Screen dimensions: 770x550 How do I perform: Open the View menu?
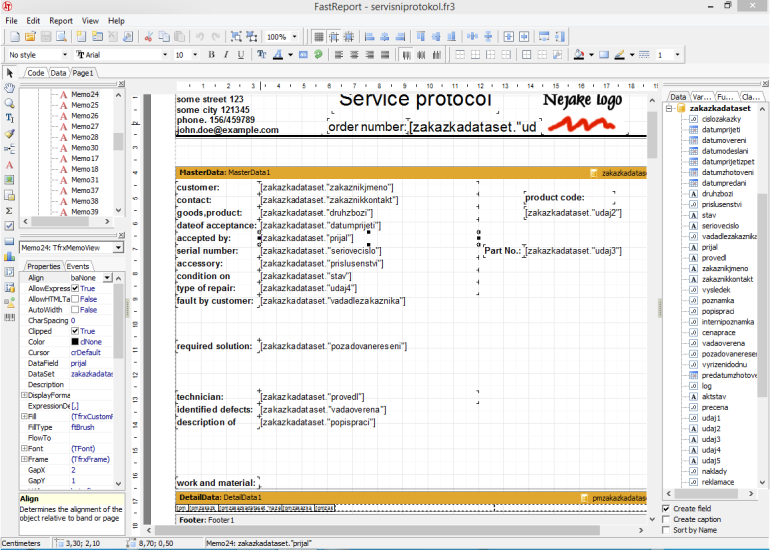pyautogui.click(x=90, y=21)
